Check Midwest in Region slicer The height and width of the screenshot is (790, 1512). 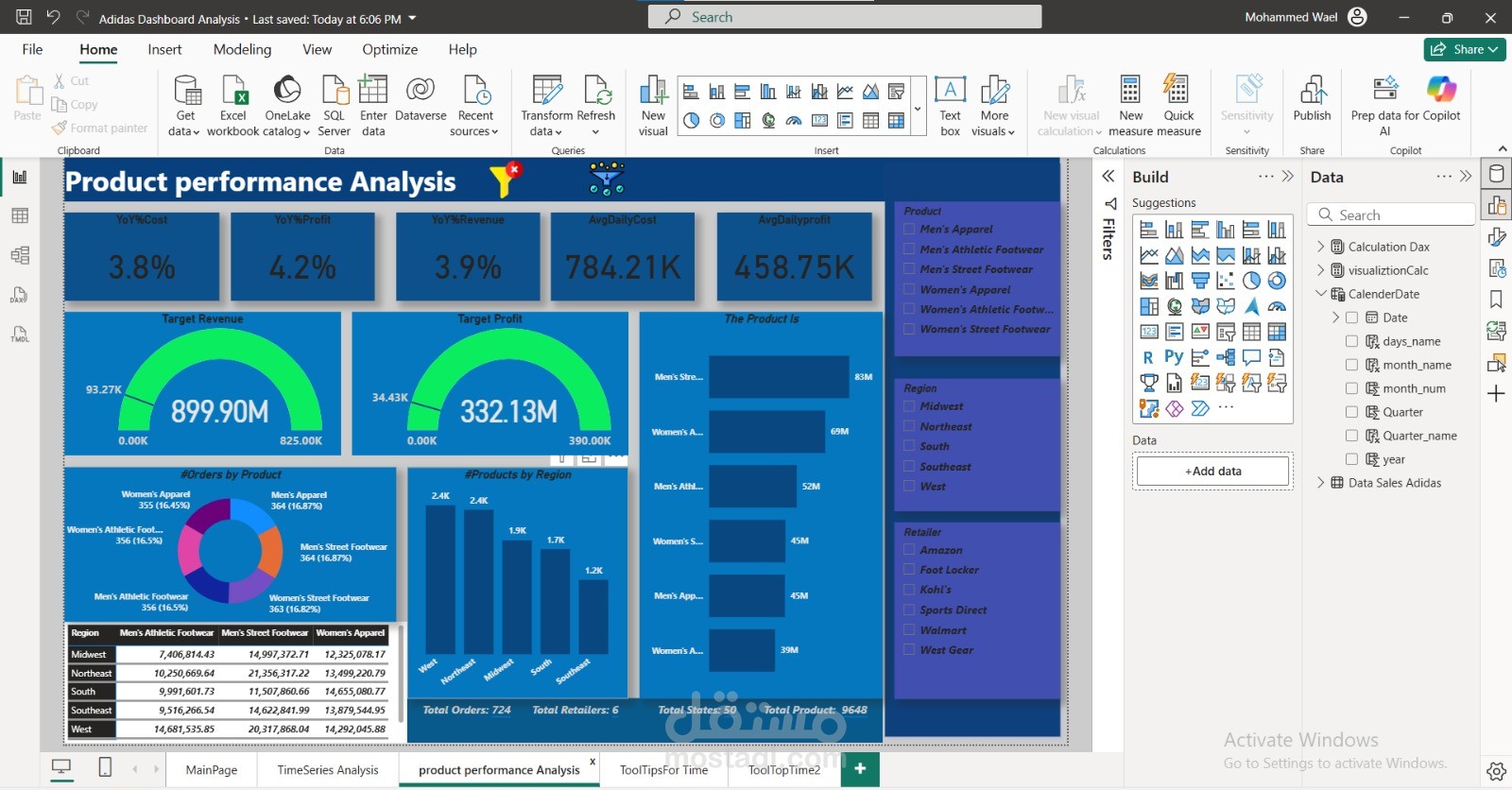pyautogui.click(x=909, y=406)
